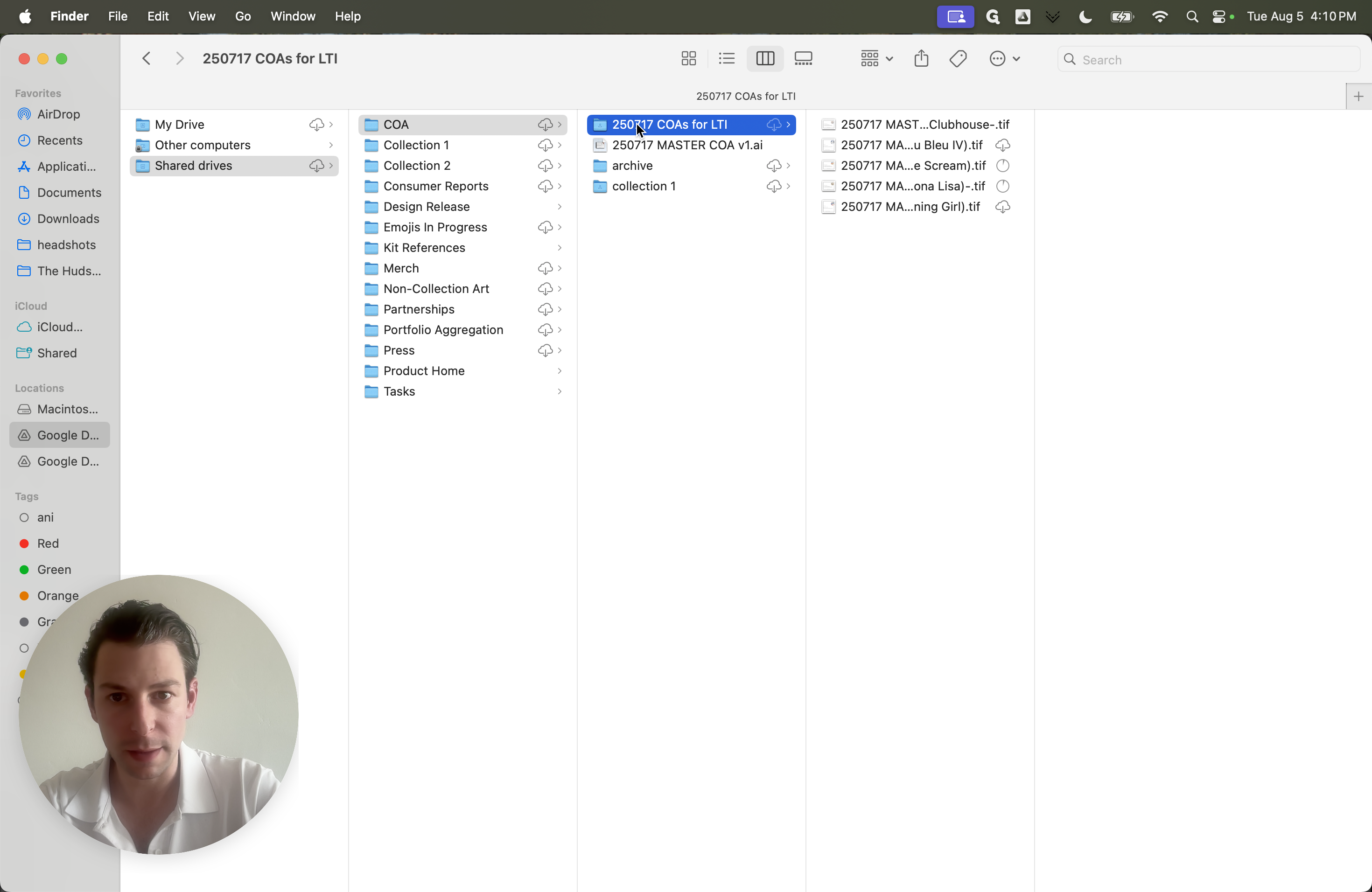The height and width of the screenshot is (892, 1372).
Task: Filter by the ani tag
Action: click(x=59, y=517)
